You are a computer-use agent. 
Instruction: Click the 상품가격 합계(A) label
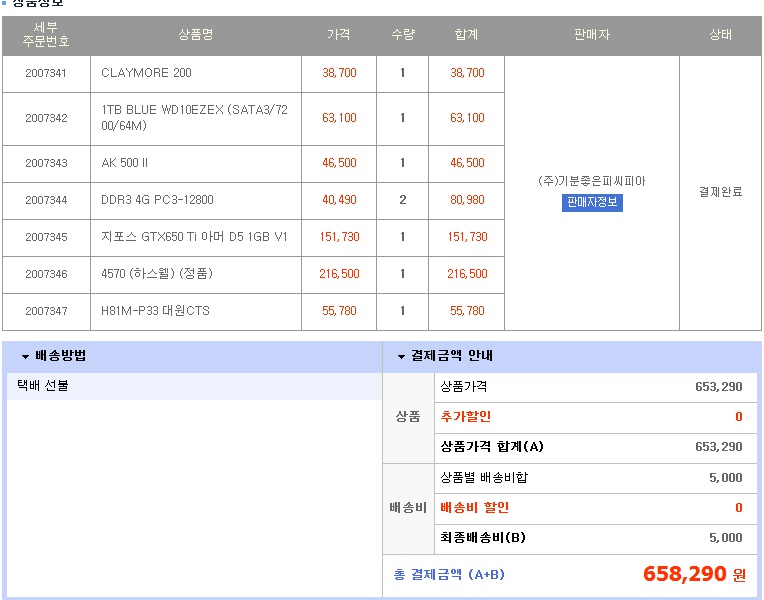click(x=492, y=447)
